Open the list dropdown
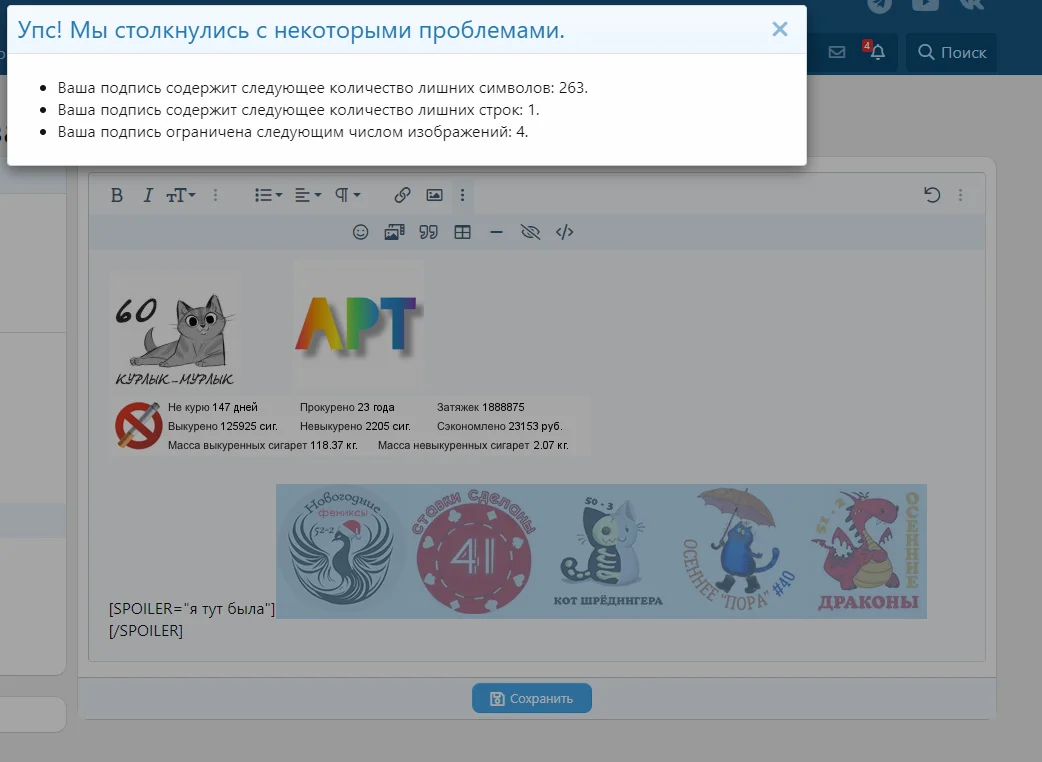This screenshot has width=1042, height=762. click(x=268, y=195)
